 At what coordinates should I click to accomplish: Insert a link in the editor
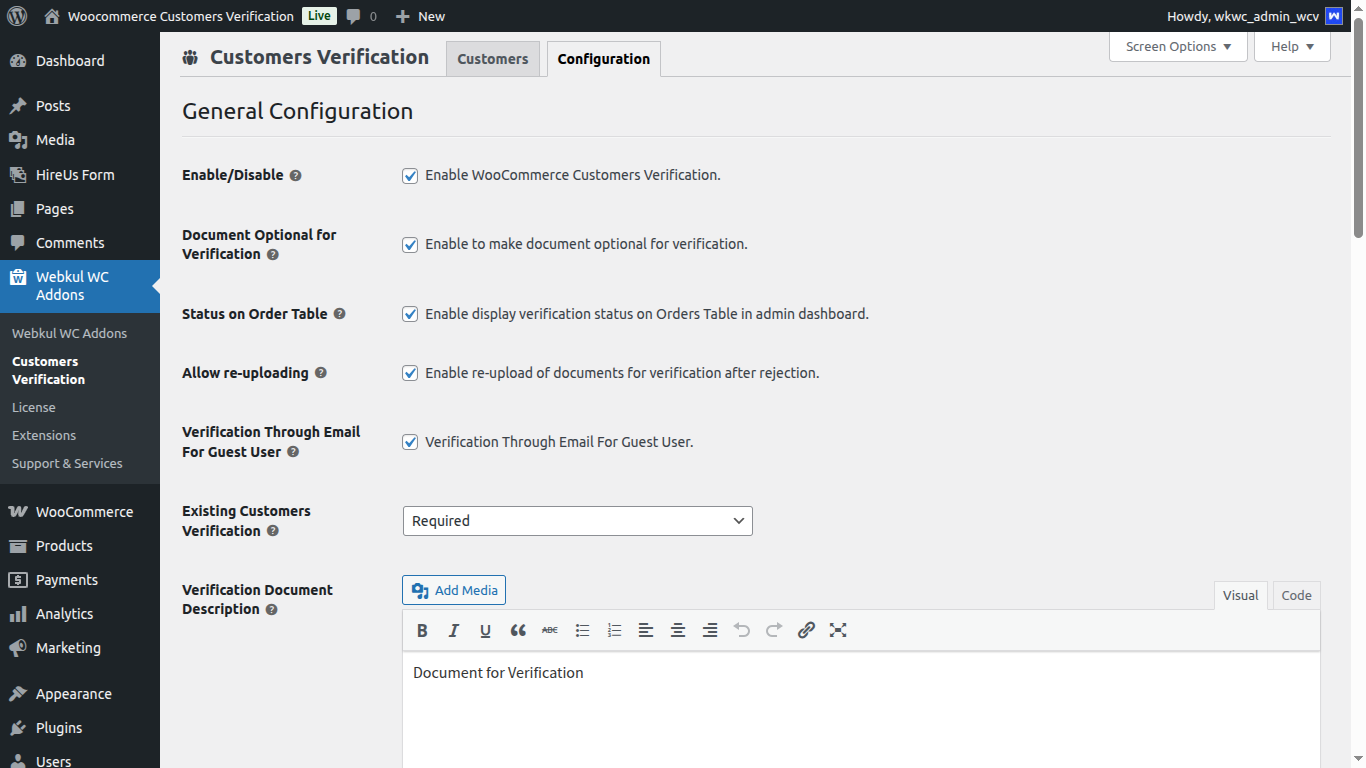pos(806,630)
